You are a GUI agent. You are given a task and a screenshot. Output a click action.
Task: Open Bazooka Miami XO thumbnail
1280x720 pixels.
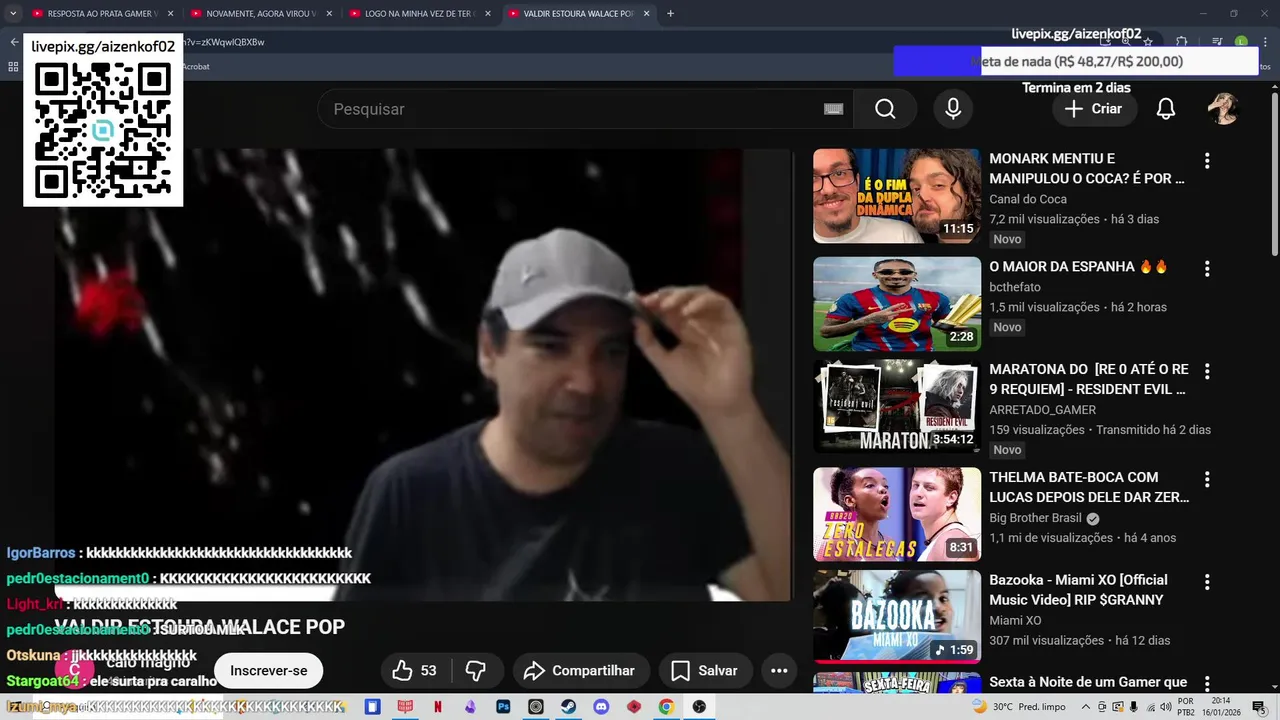[x=897, y=617]
